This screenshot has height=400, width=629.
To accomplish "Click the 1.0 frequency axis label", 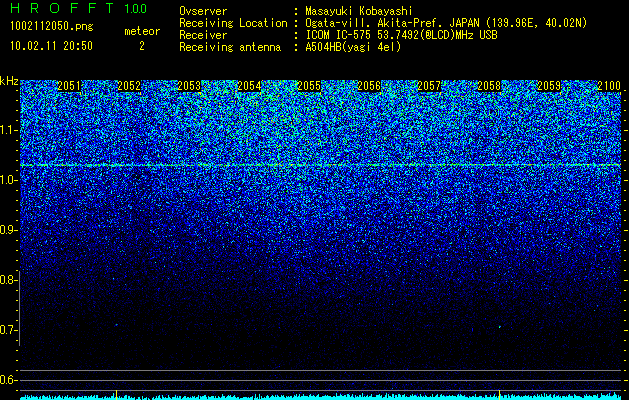I will pyautogui.click(x=9, y=180).
